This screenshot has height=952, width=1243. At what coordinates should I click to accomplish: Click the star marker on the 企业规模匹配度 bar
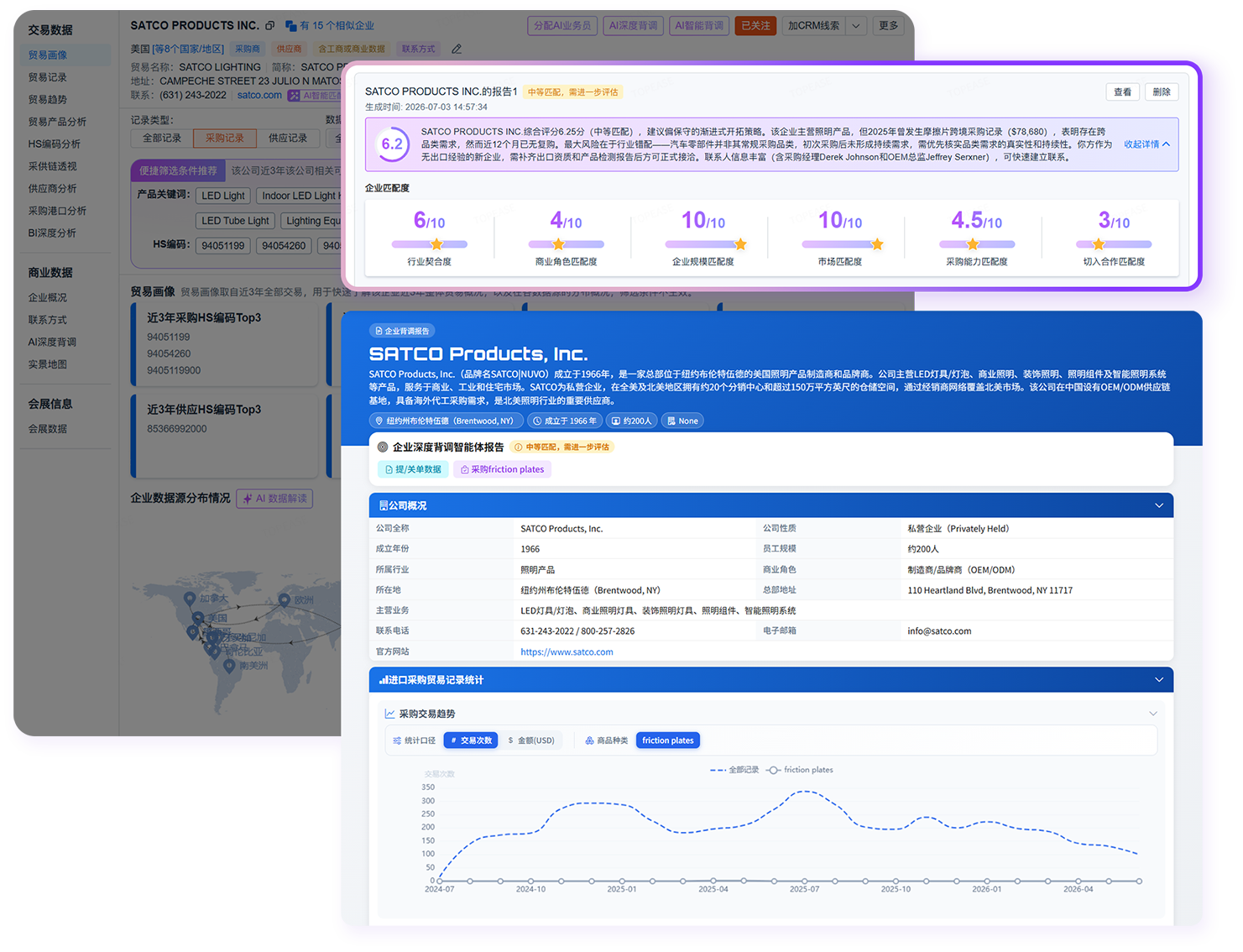pyautogui.click(x=740, y=244)
